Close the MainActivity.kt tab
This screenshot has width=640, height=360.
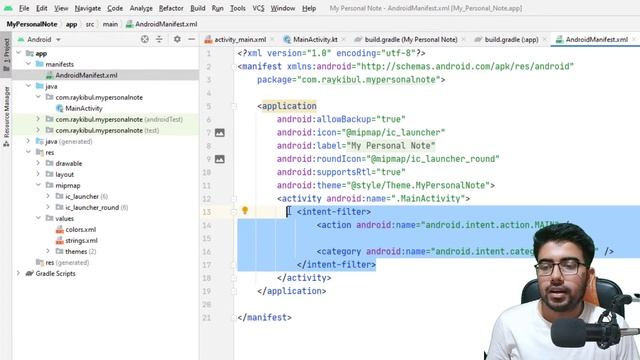(x=344, y=40)
